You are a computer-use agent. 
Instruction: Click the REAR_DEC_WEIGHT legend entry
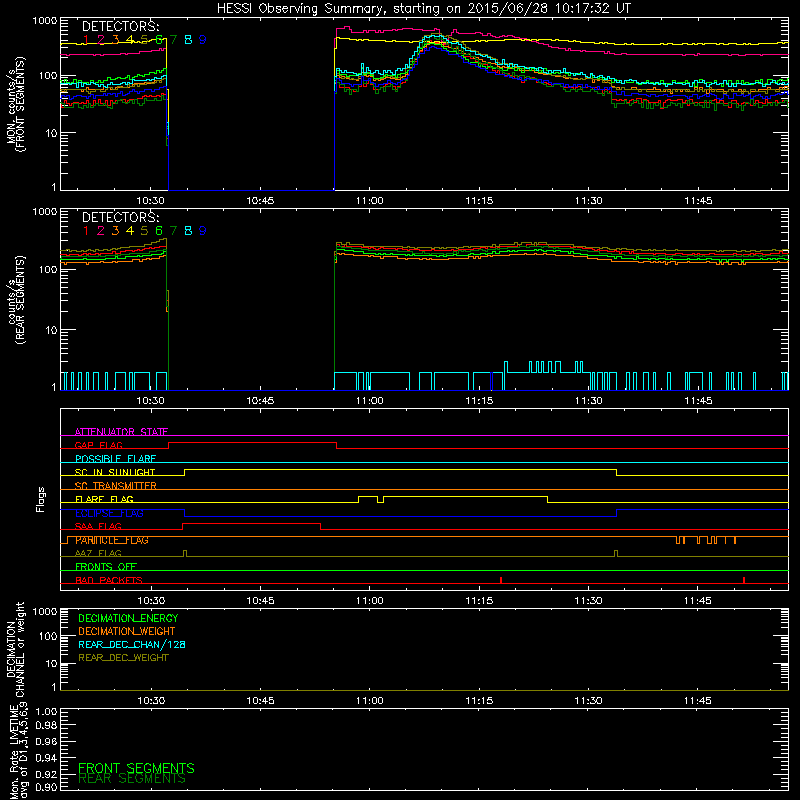click(123, 658)
